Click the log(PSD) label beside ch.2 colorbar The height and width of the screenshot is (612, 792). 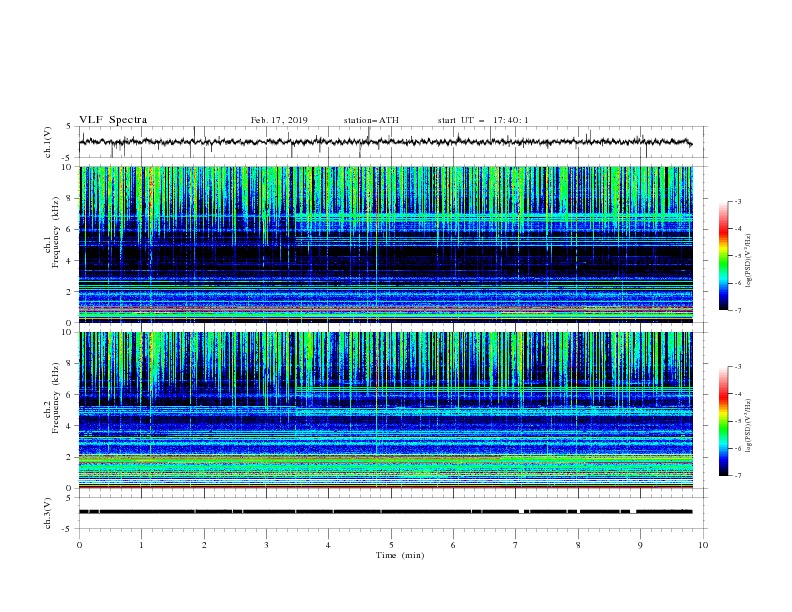click(x=749, y=426)
